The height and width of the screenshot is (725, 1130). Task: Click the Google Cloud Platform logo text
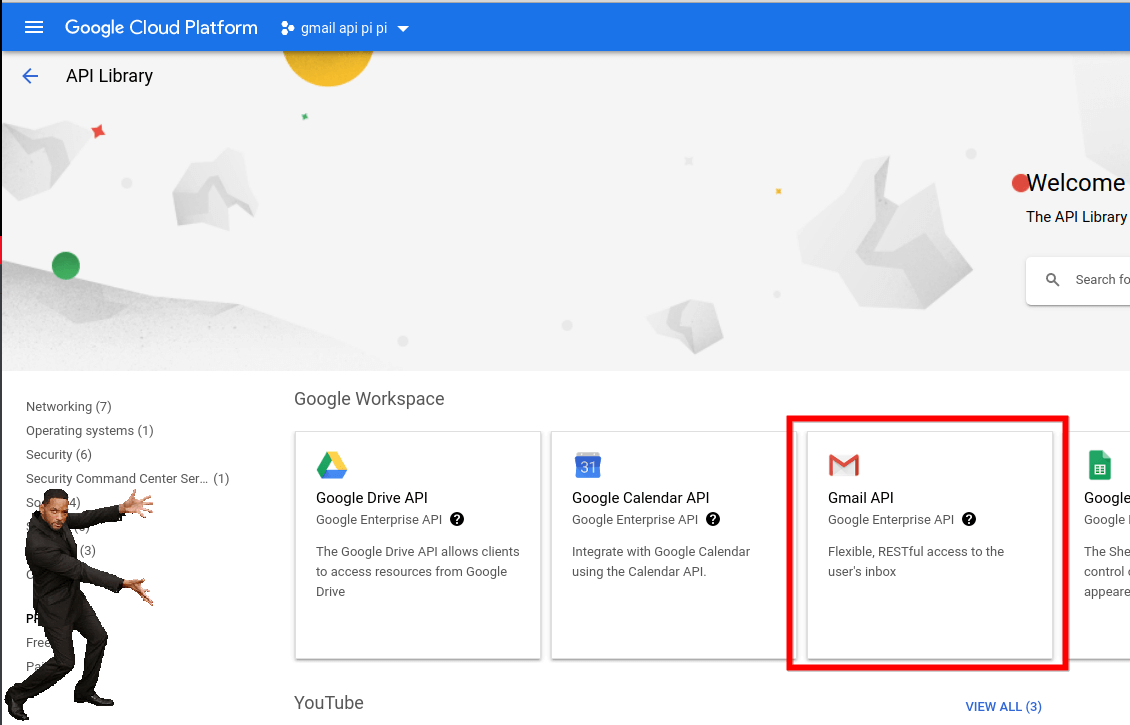[x=161, y=27]
